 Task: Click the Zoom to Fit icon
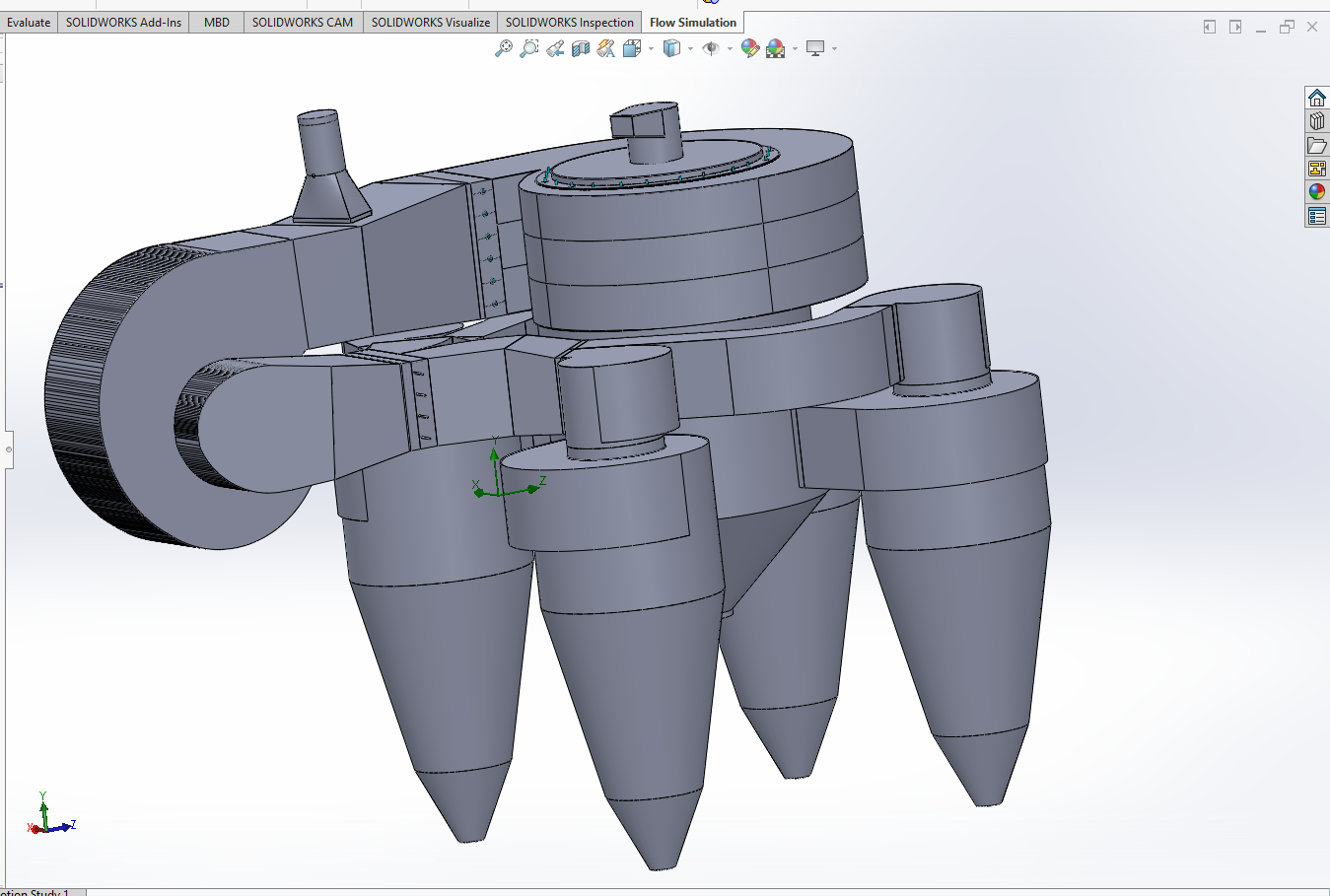pyautogui.click(x=503, y=48)
